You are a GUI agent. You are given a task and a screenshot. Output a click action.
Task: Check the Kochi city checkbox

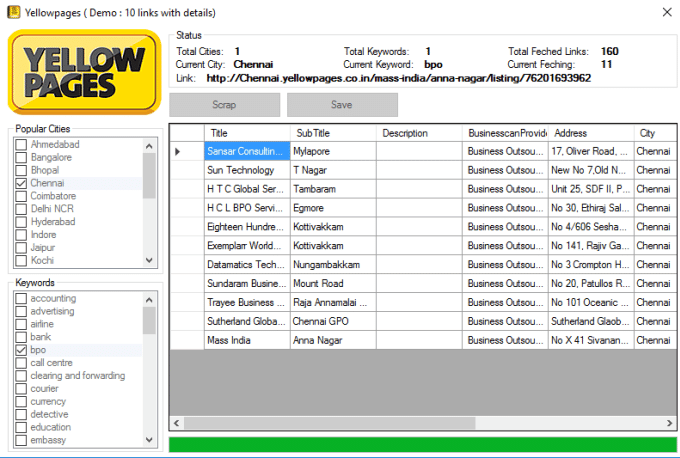point(21,261)
